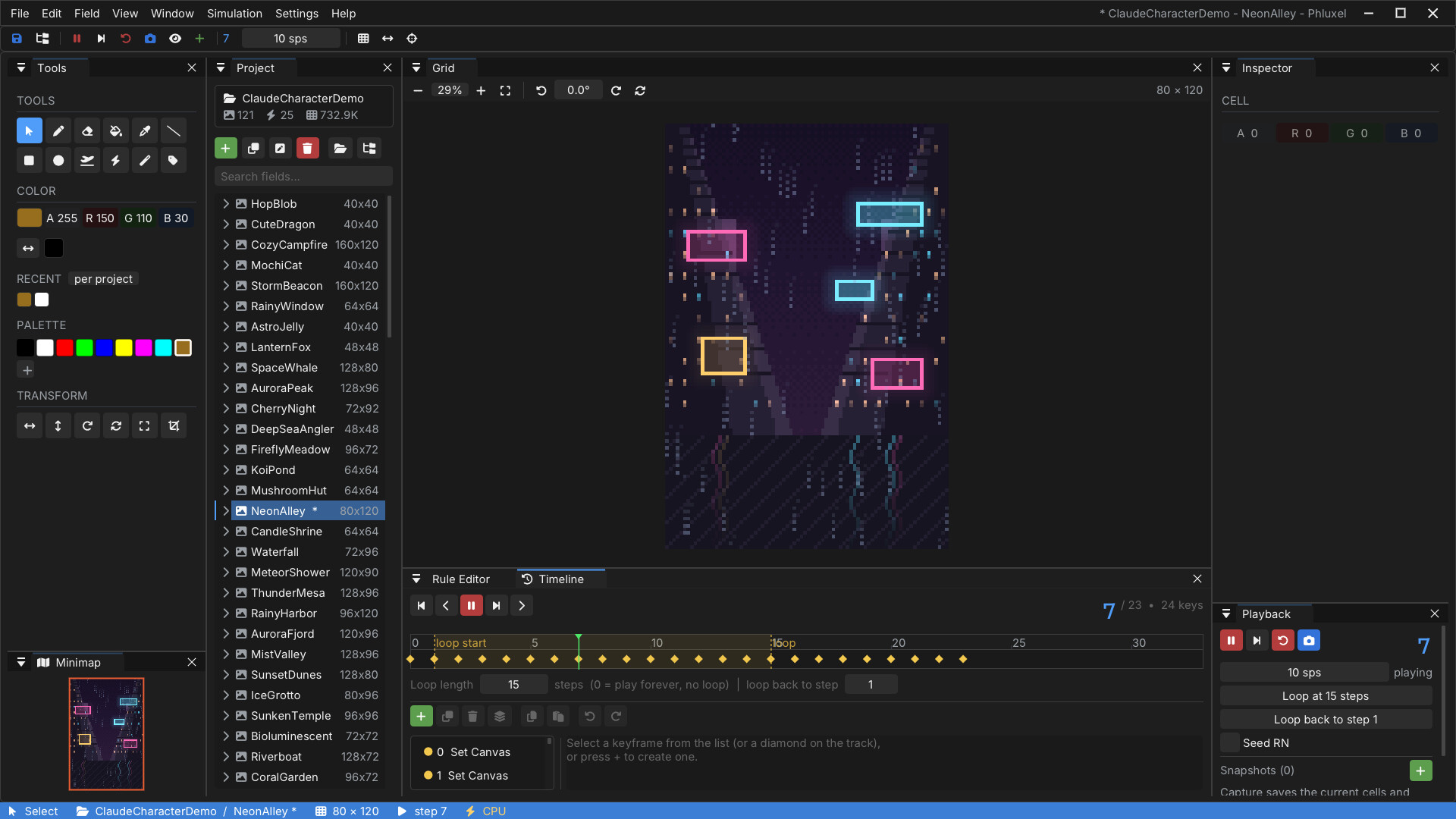Click the Search fields input
This screenshot has height=819, width=1456.
[x=303, y=177]
